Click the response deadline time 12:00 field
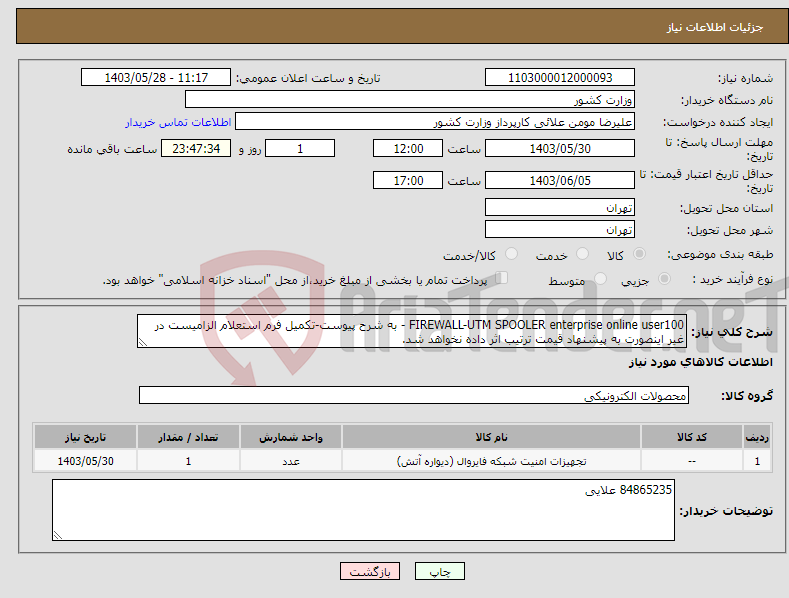The height and width of the screenshot is (598, 789). click(x=408, y=148)
